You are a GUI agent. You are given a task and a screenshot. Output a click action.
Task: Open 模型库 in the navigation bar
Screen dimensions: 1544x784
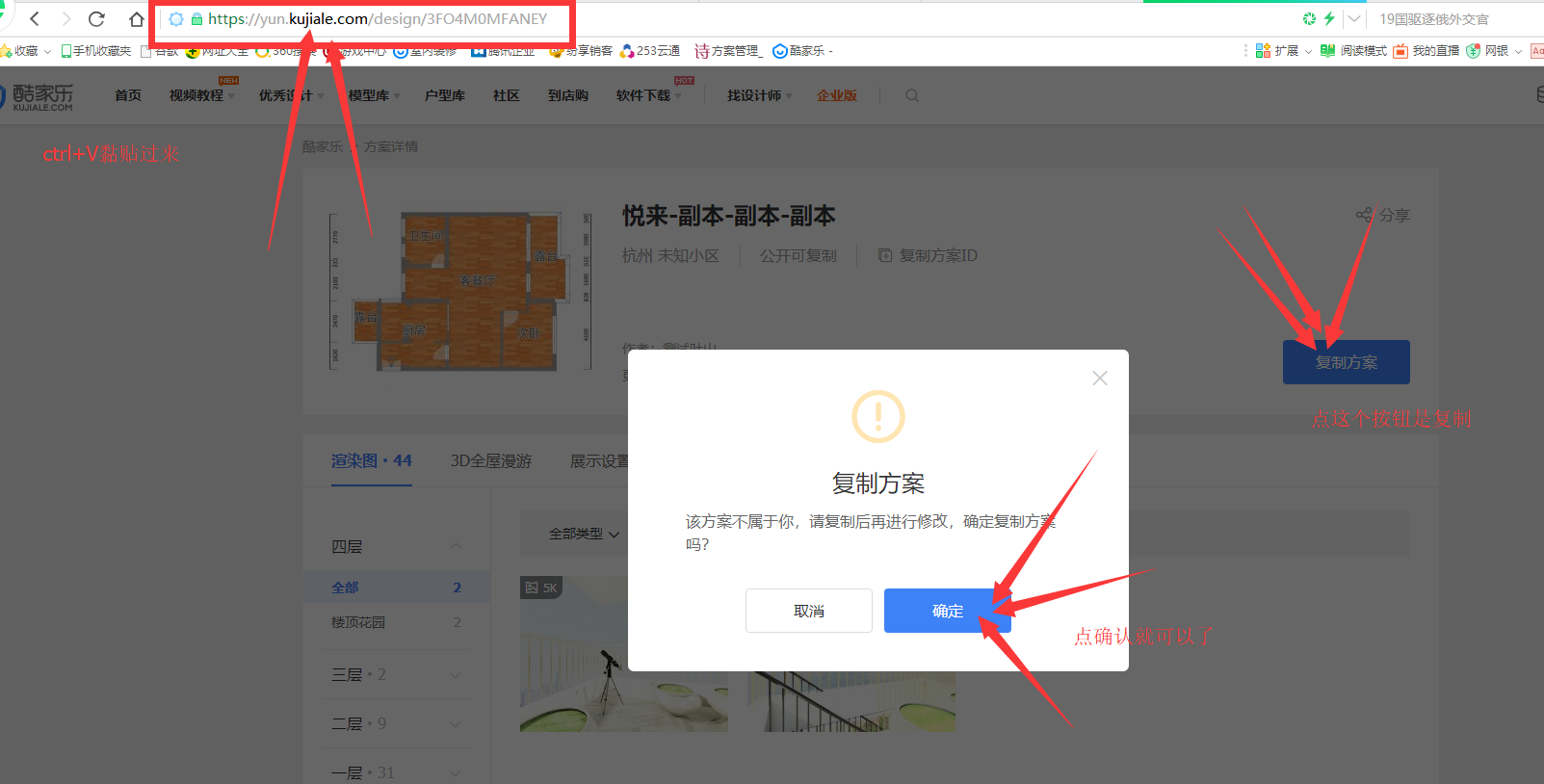[374, 95]
